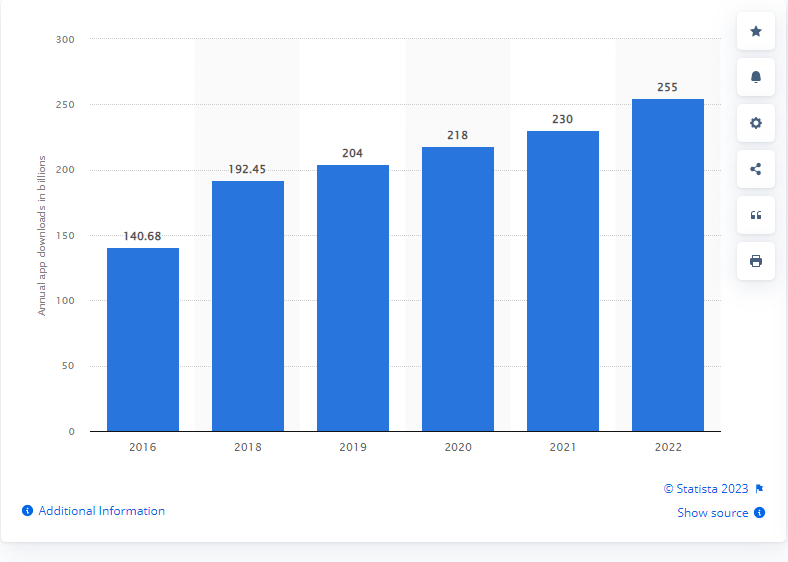Viewport: 788px width, 562px height.
Task: Click the flag icon beside Statista 2023
Action: pyautogui.click(x=759, y=489)
